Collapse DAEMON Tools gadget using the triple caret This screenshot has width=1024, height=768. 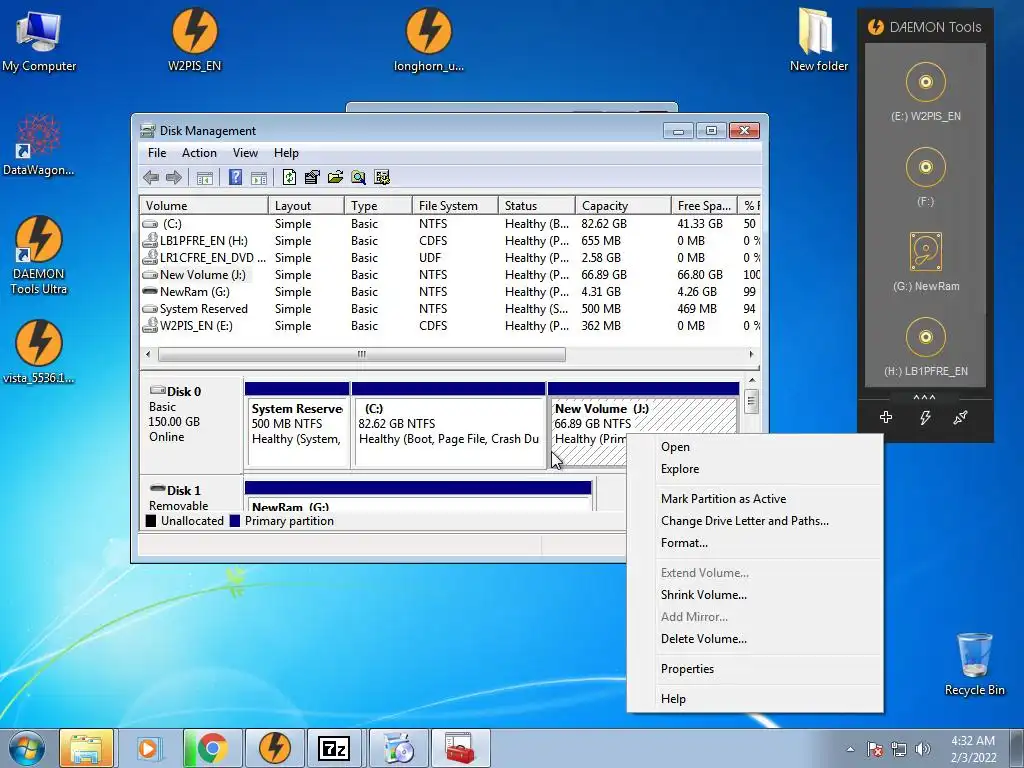click(x=924, y=397)
